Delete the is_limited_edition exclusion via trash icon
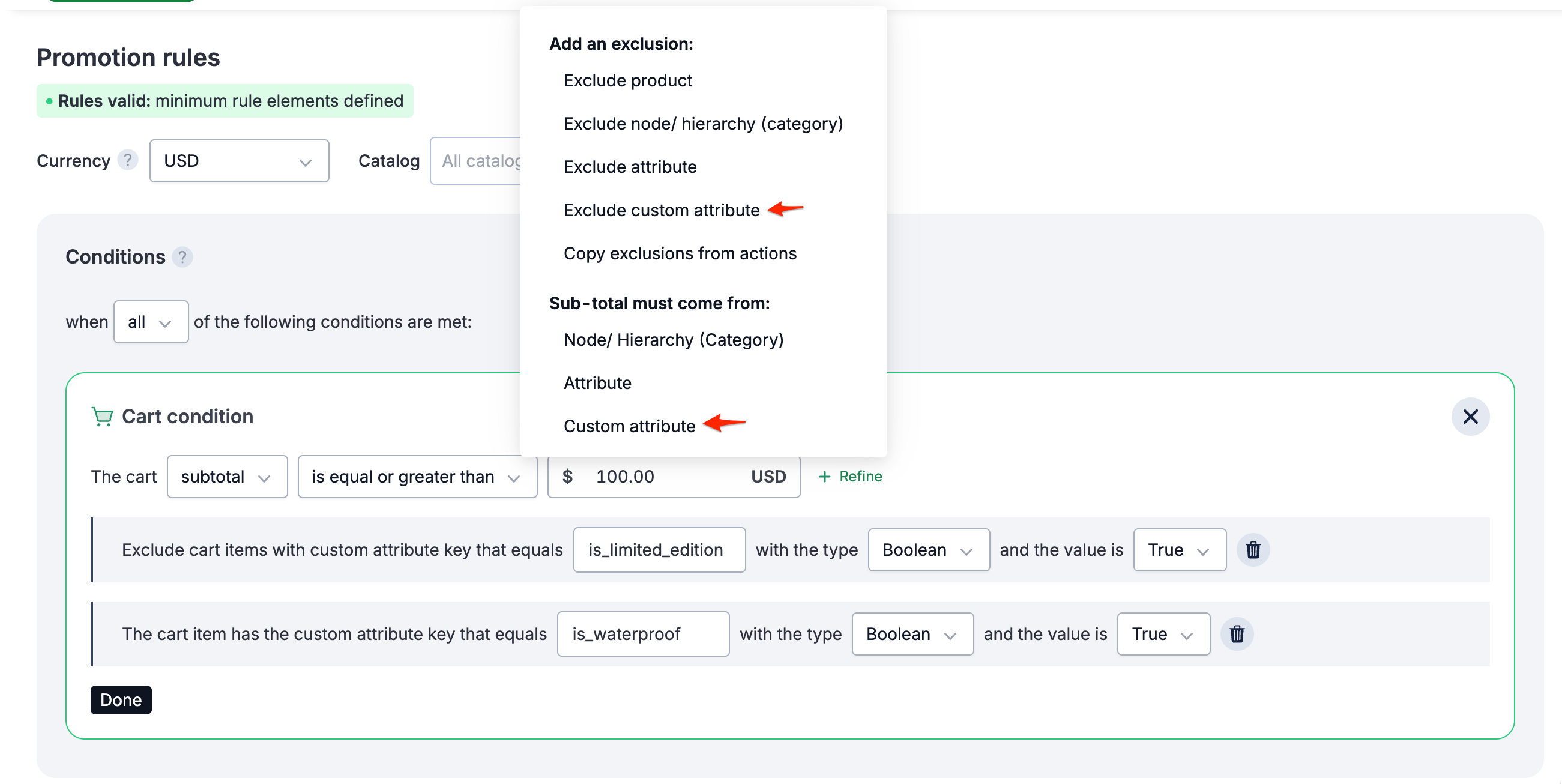The height and width of the screenshot is (784, 1562). 1253,550
